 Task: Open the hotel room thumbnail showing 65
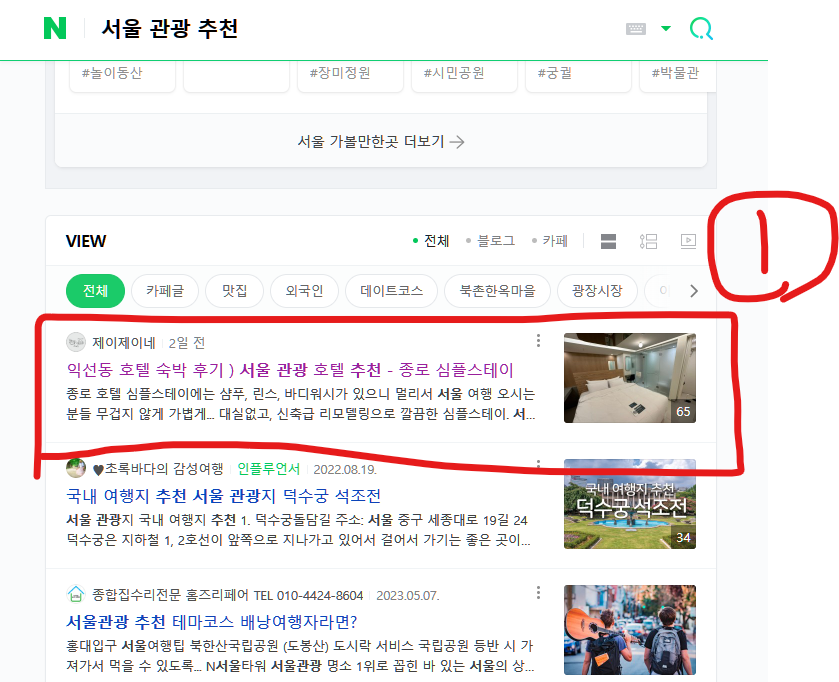click(x=630, y=378)
